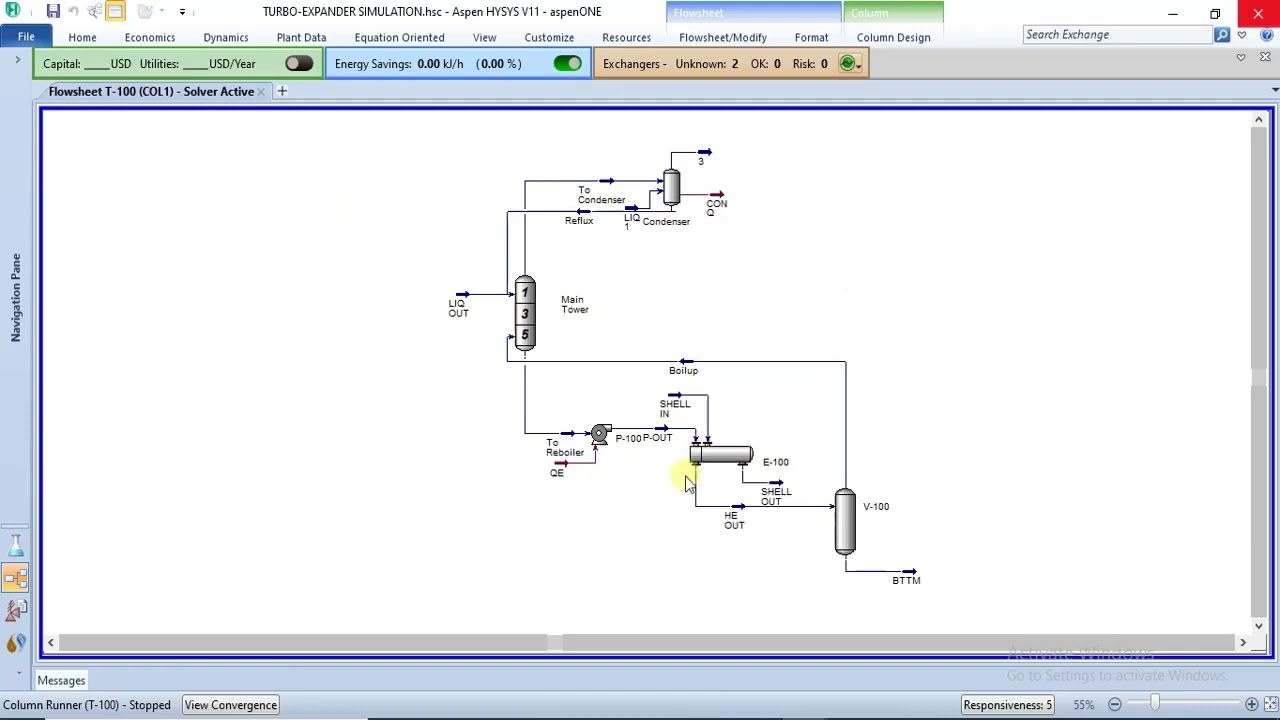This screenshot has width=1280, height=720.
Task: Open the Resources ribbon tab
Action: point(626,37)
